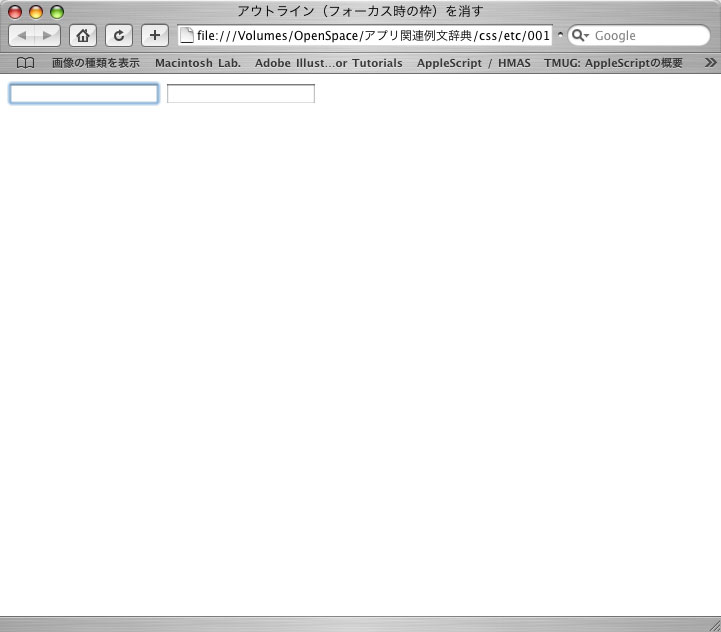Click the Back navigation arrow
The image size is (721, 632).
pyautogui.click(x=22, y=36)
